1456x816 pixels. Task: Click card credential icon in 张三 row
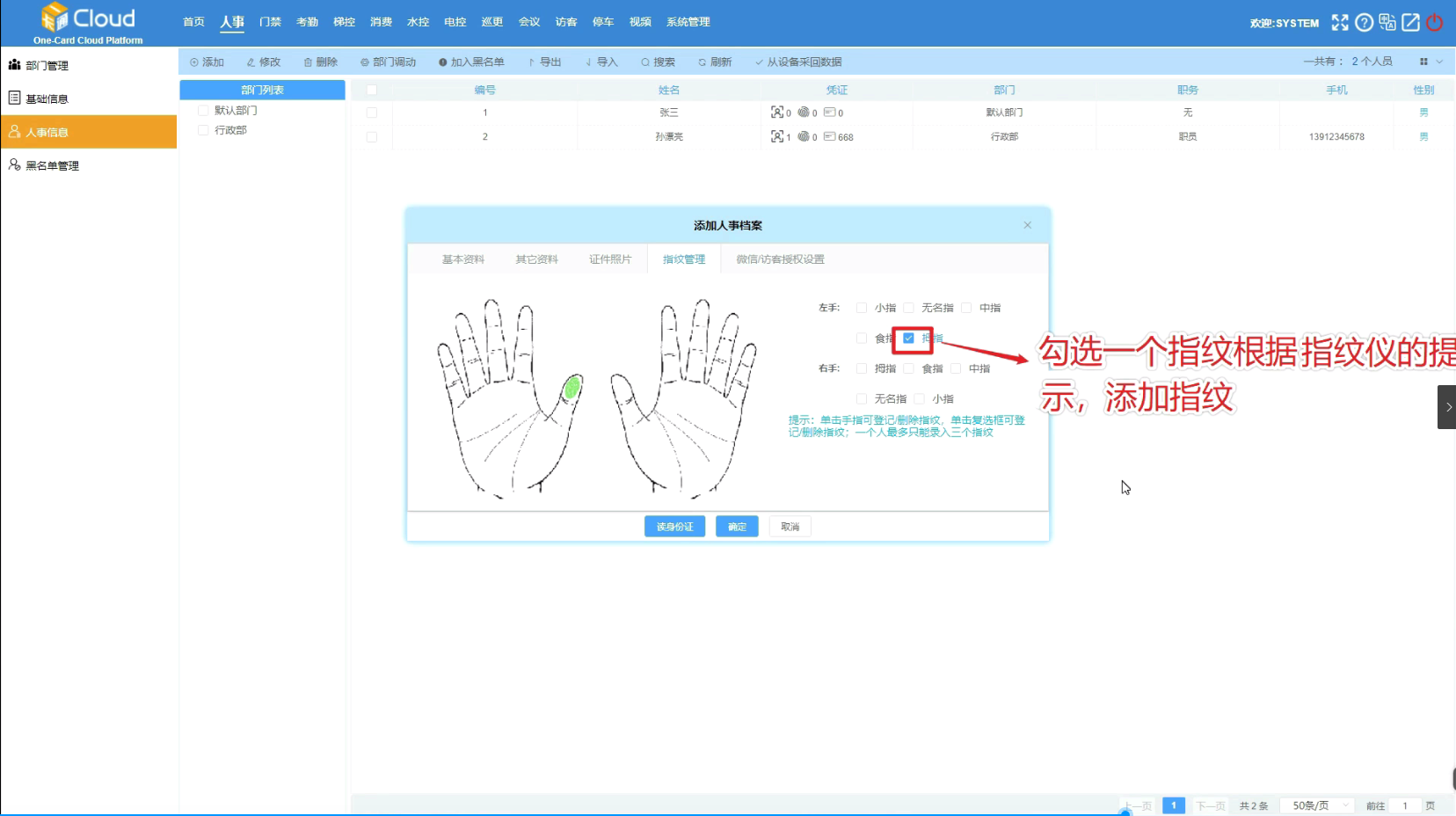pyautogui.click(x=829, y=113)
